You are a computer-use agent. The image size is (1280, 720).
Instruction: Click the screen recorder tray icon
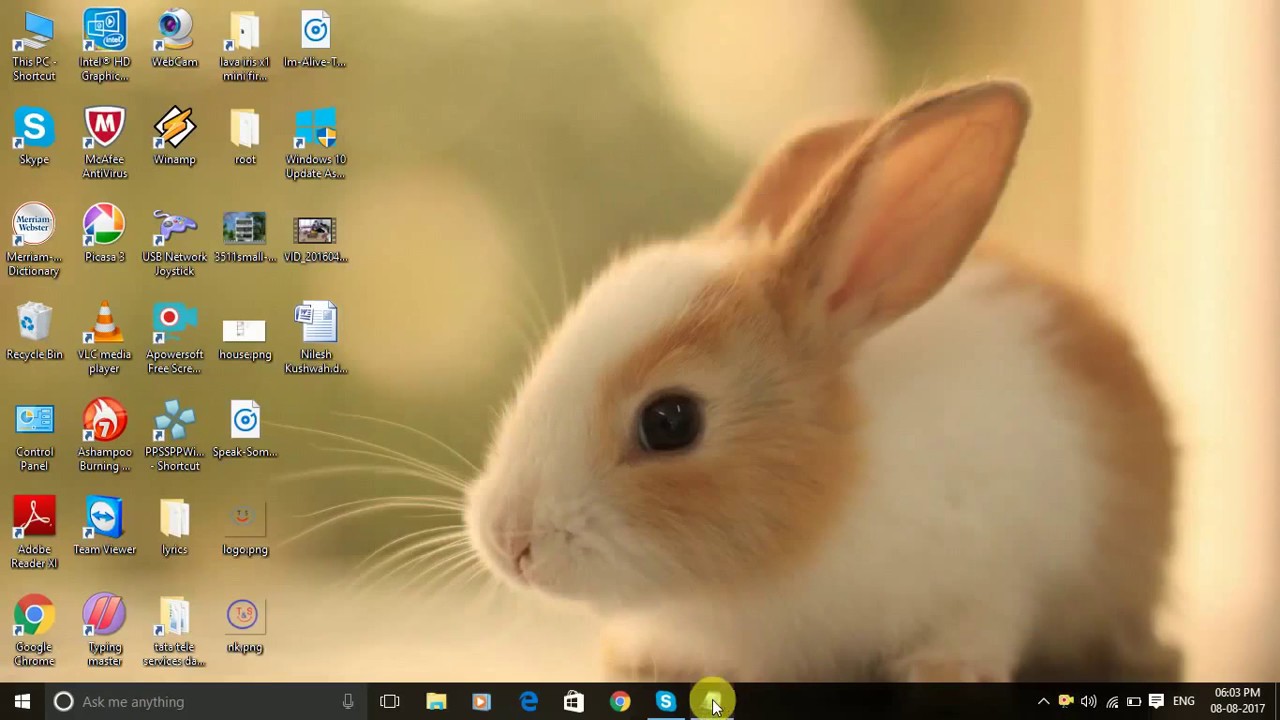[1066, 701]
